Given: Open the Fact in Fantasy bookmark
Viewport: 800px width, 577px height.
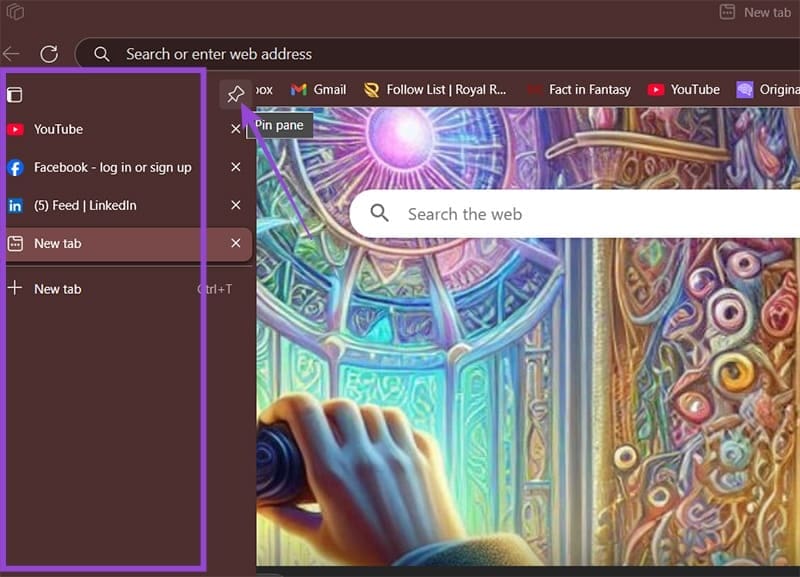Looking at the screenshot, I should [x=580, y=89].
